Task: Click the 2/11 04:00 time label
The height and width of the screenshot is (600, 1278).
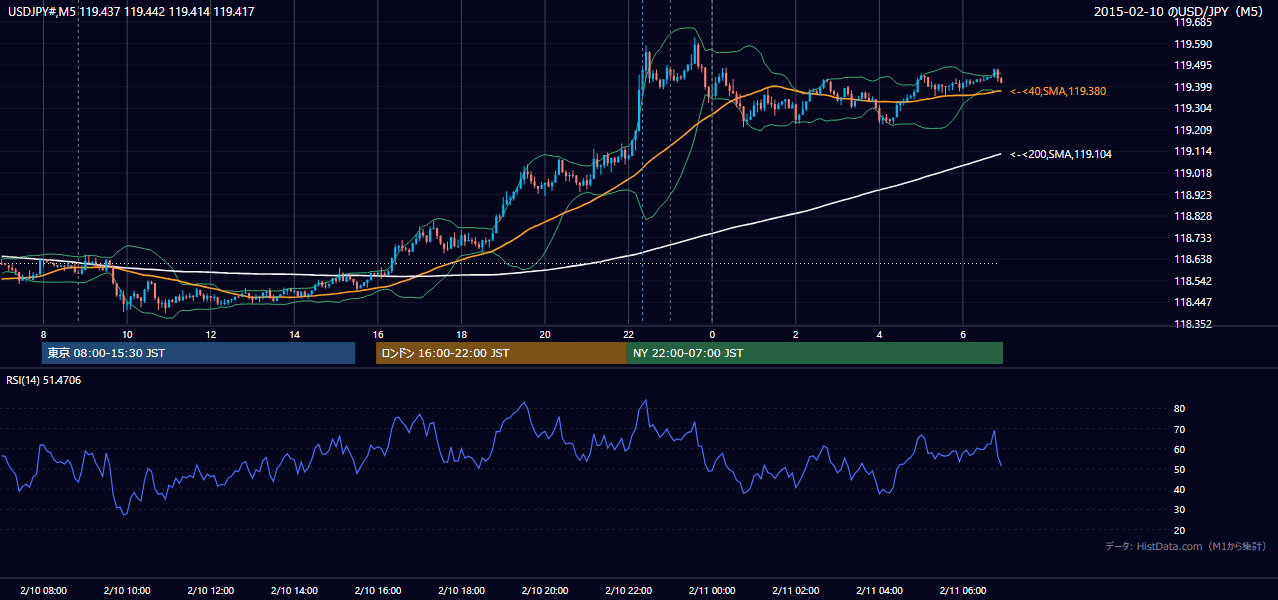Action: point(879,591)
